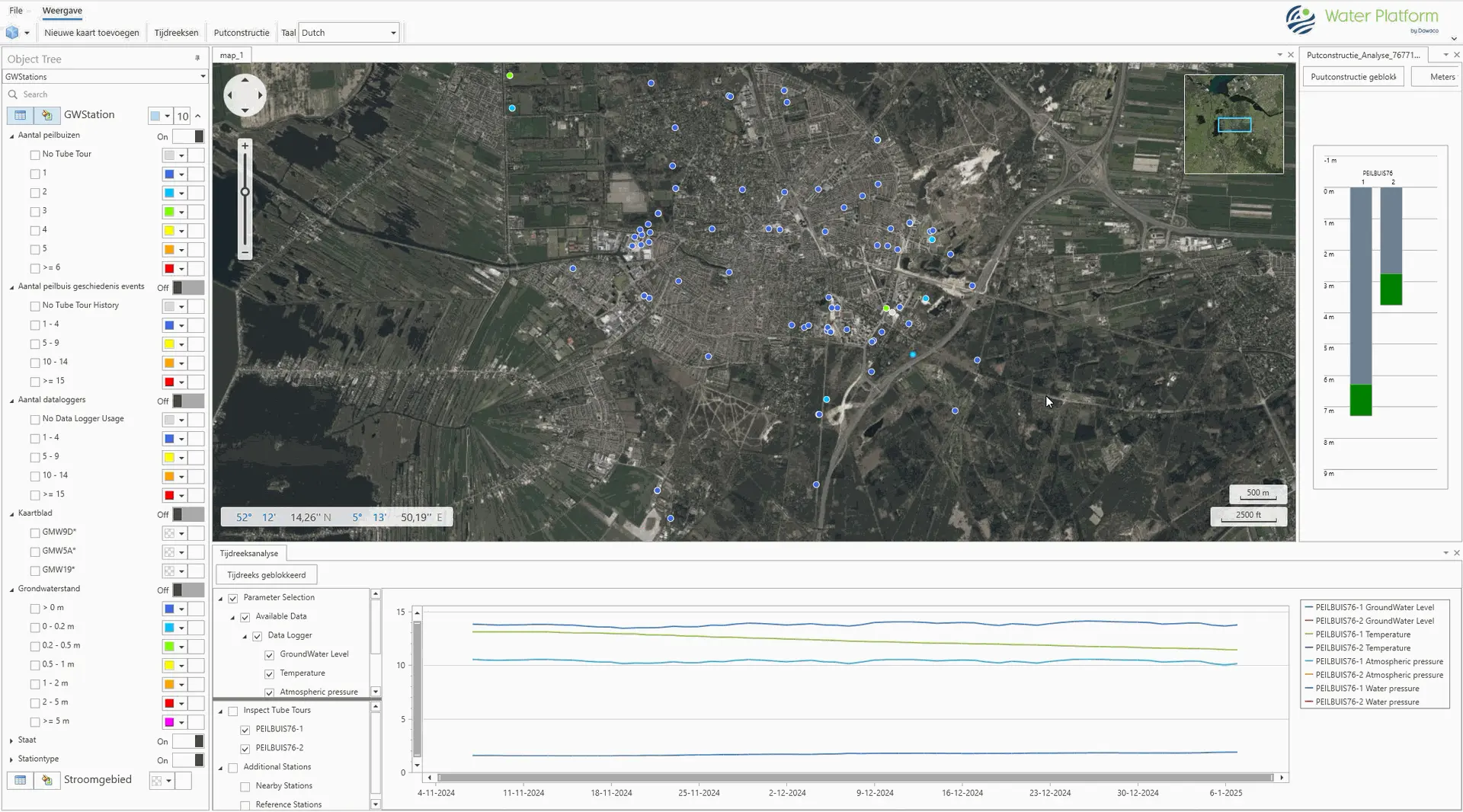Select the Tijdreeksanalyse tab
This screenshot has height=812, width=1463.
(x=249, y=553)
